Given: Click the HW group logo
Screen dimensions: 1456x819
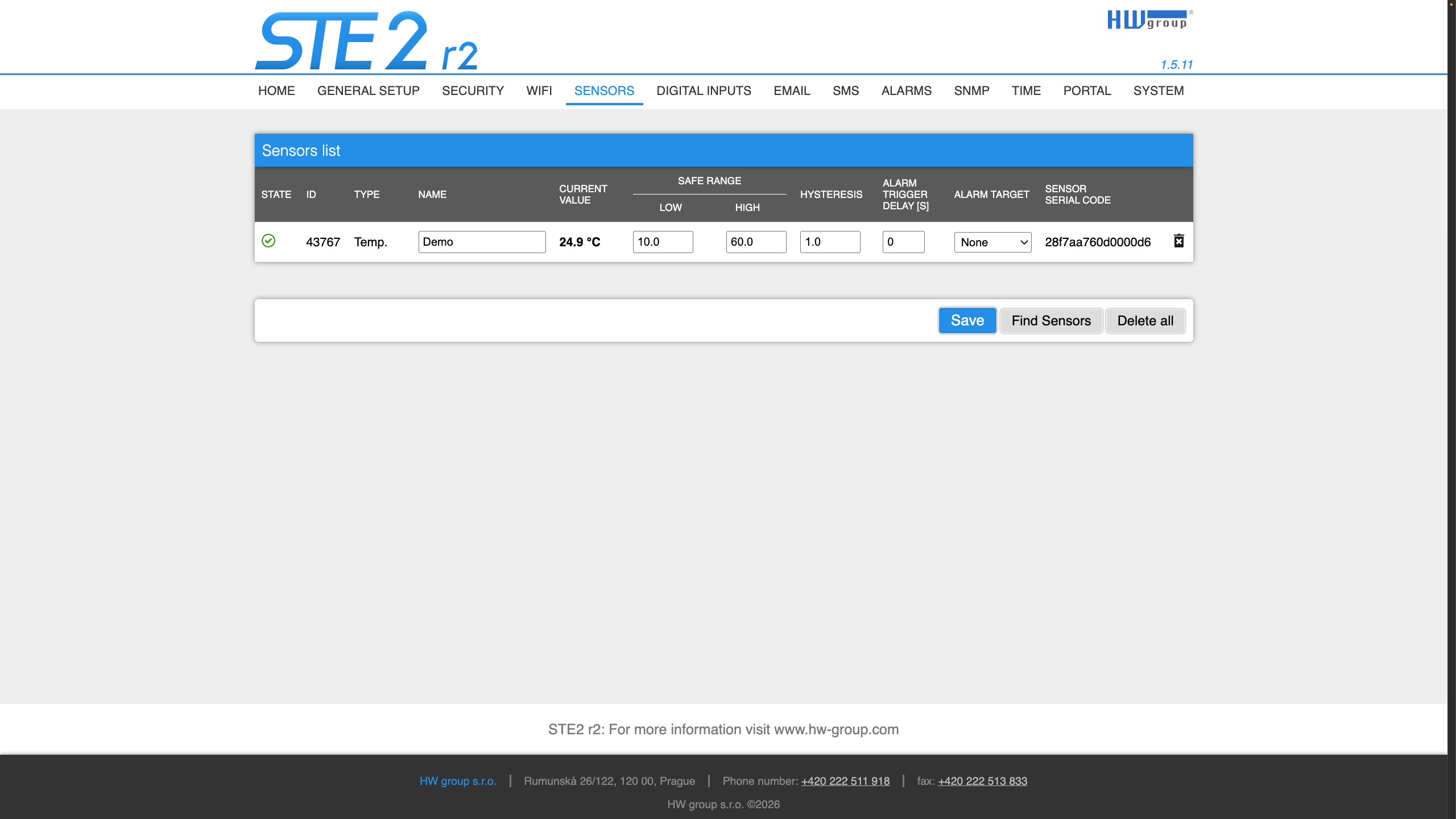Looking at the screenshot, I should tap(1150, 19).
